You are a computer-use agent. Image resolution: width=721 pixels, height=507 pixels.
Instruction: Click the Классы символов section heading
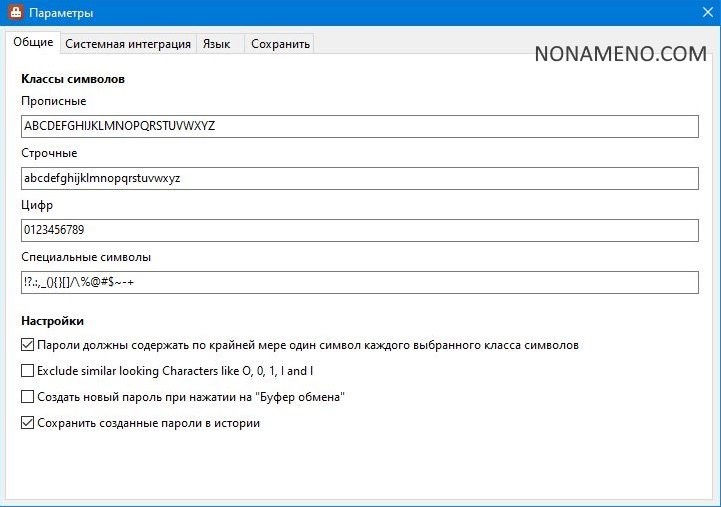click(73, 78)
